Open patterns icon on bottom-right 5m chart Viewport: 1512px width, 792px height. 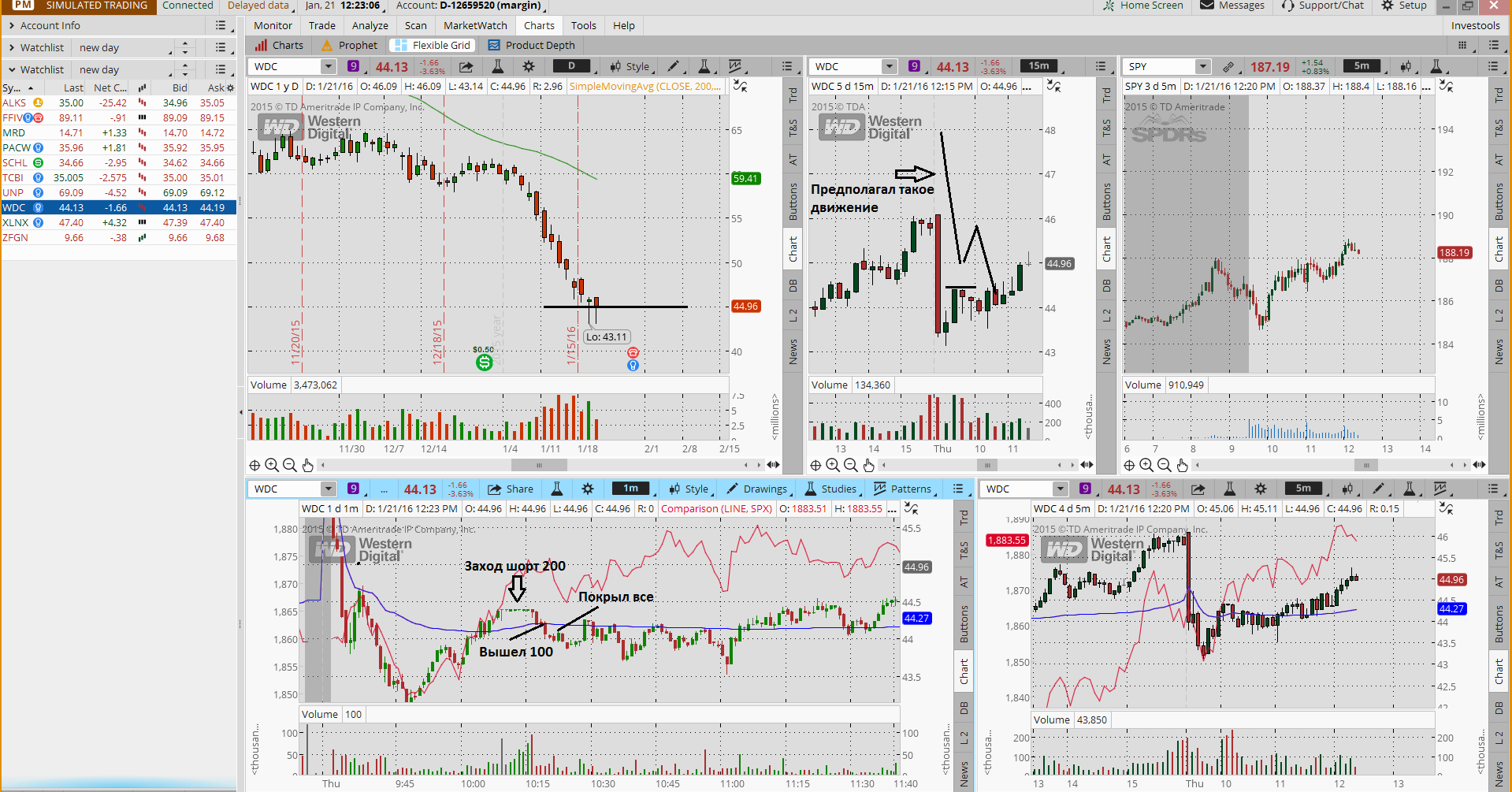point(1440,489)
